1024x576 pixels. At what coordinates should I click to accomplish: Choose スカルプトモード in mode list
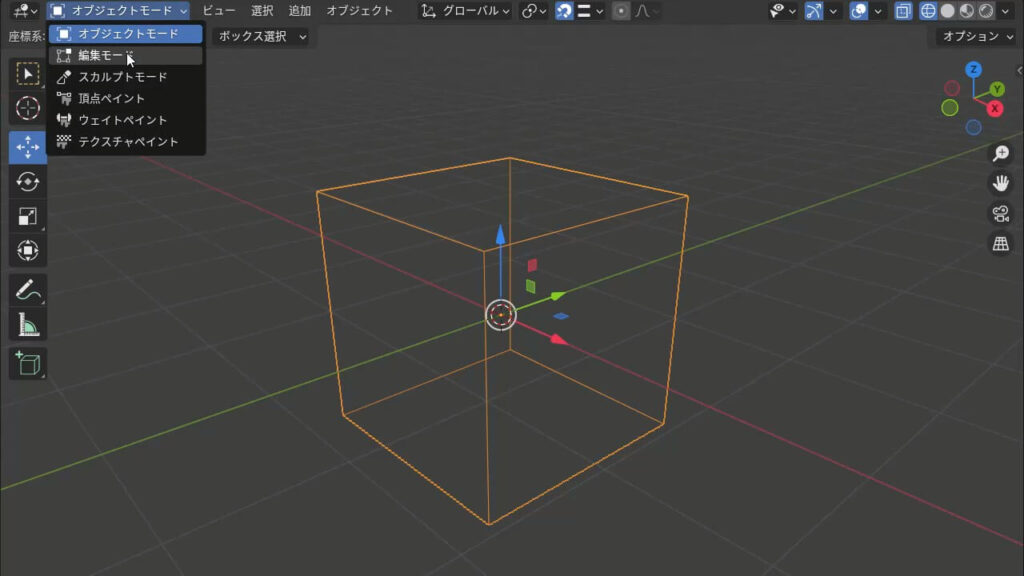pyautogui.click(x=125, y=77)
